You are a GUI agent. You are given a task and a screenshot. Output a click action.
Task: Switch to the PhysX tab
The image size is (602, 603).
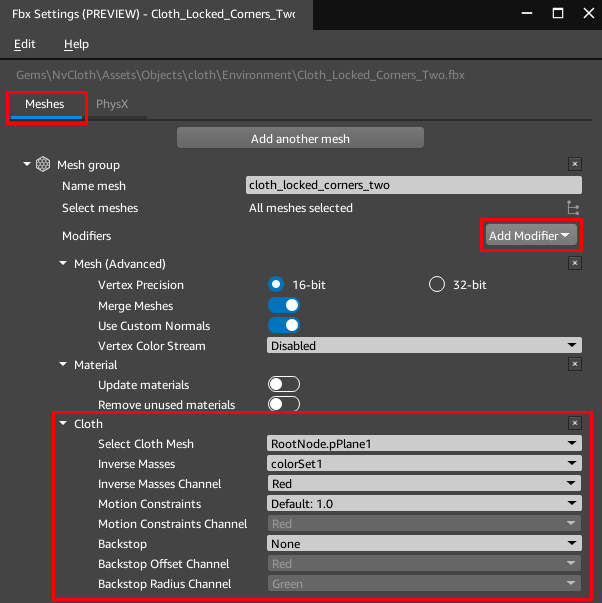point(112,104)
